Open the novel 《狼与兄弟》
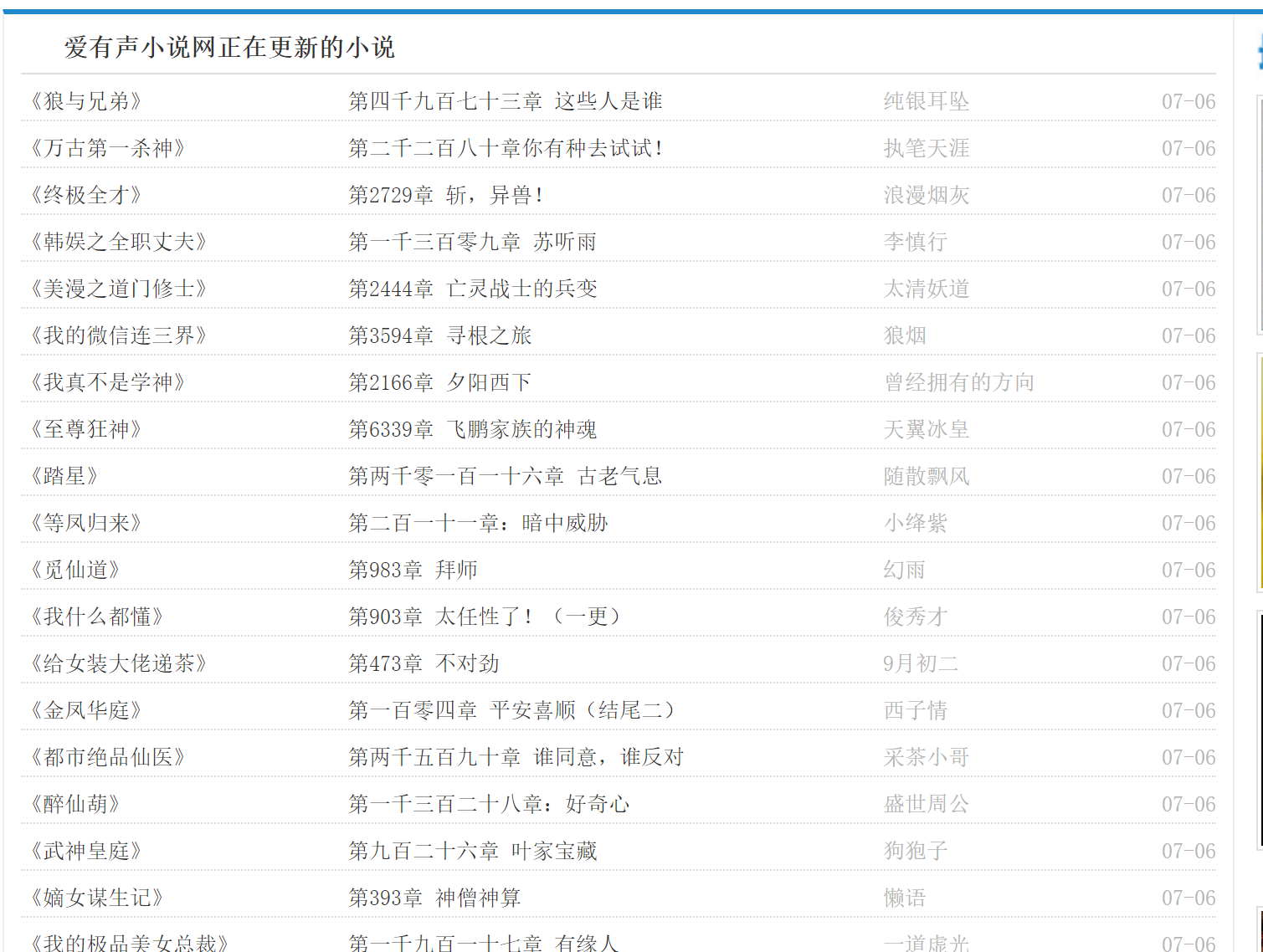This screenshot has width=1263, height=952. tap(87, 101)
